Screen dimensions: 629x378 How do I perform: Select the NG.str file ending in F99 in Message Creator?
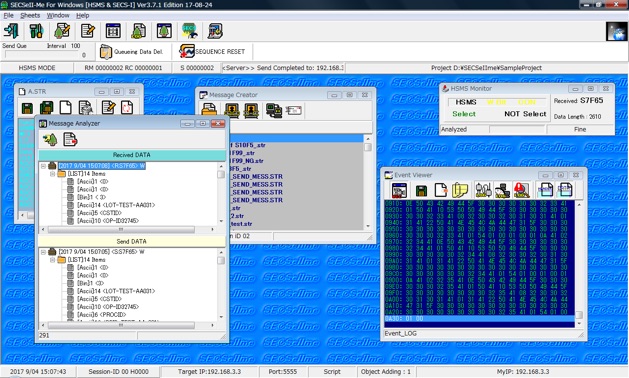coord(247,161)
